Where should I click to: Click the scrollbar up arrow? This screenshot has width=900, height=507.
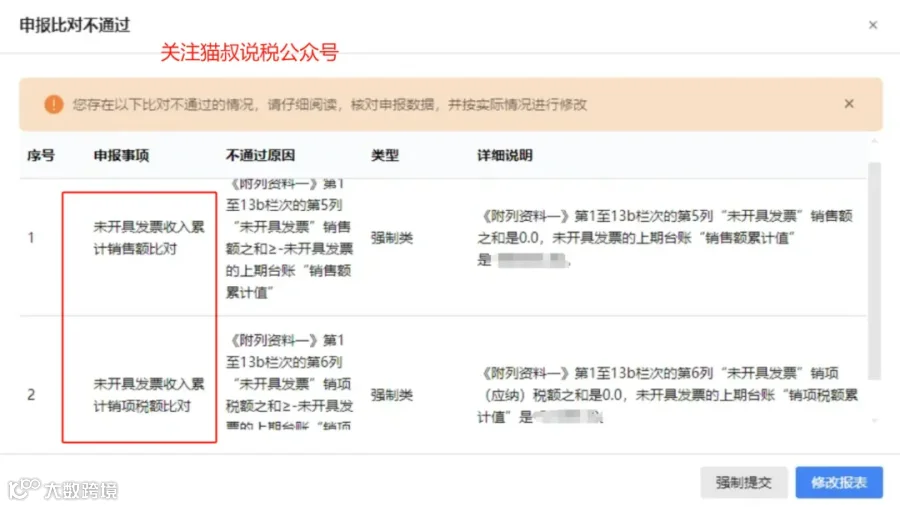click(875, 141)
